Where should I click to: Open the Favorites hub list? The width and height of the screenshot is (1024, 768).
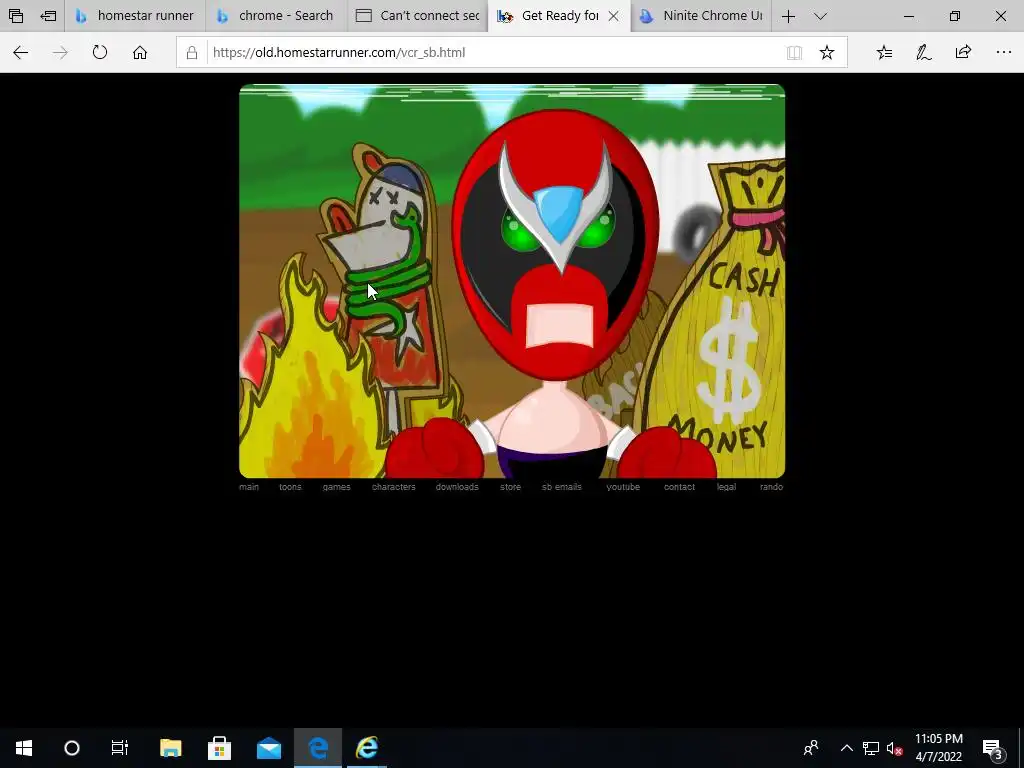pyautogui.click(x=884, y=52)
